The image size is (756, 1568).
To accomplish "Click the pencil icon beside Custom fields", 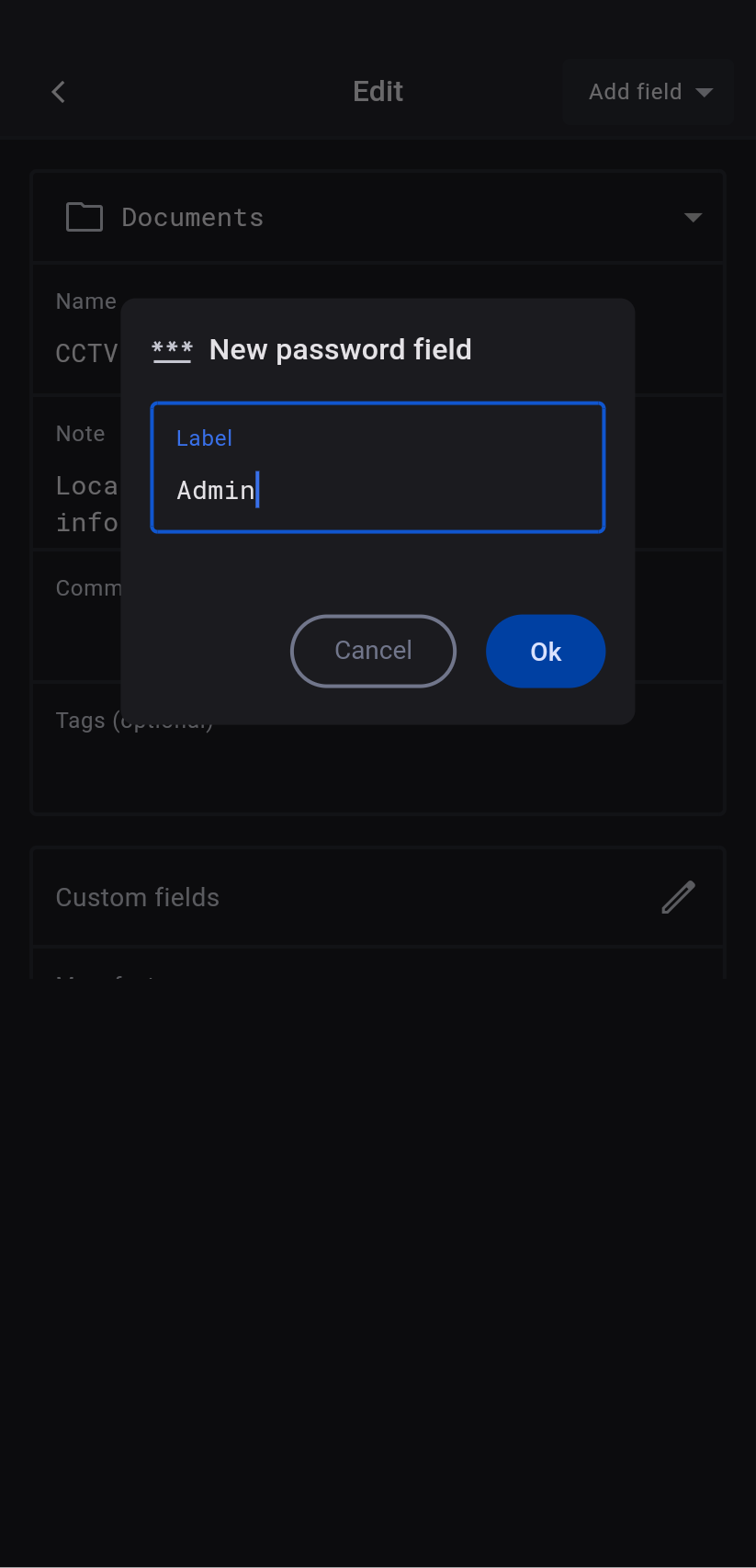I will 678,897.
